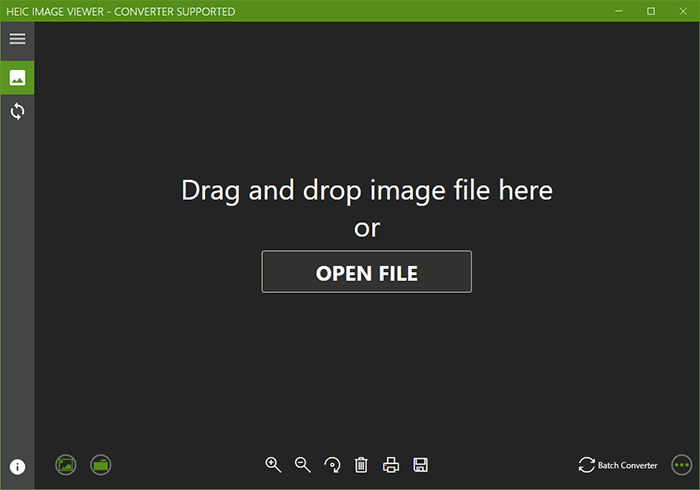
Task: Zoom out of the image
Action: pos(302,464)
